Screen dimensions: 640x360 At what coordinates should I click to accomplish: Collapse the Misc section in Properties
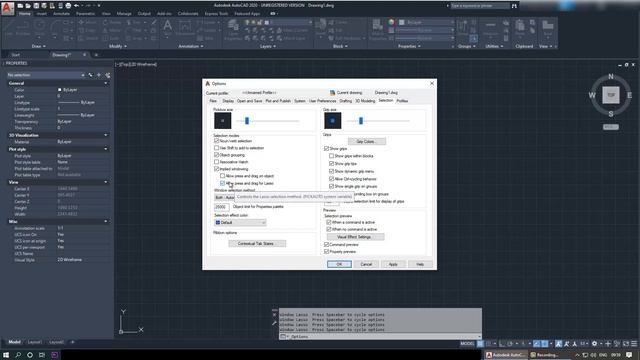tap(106, 222)
